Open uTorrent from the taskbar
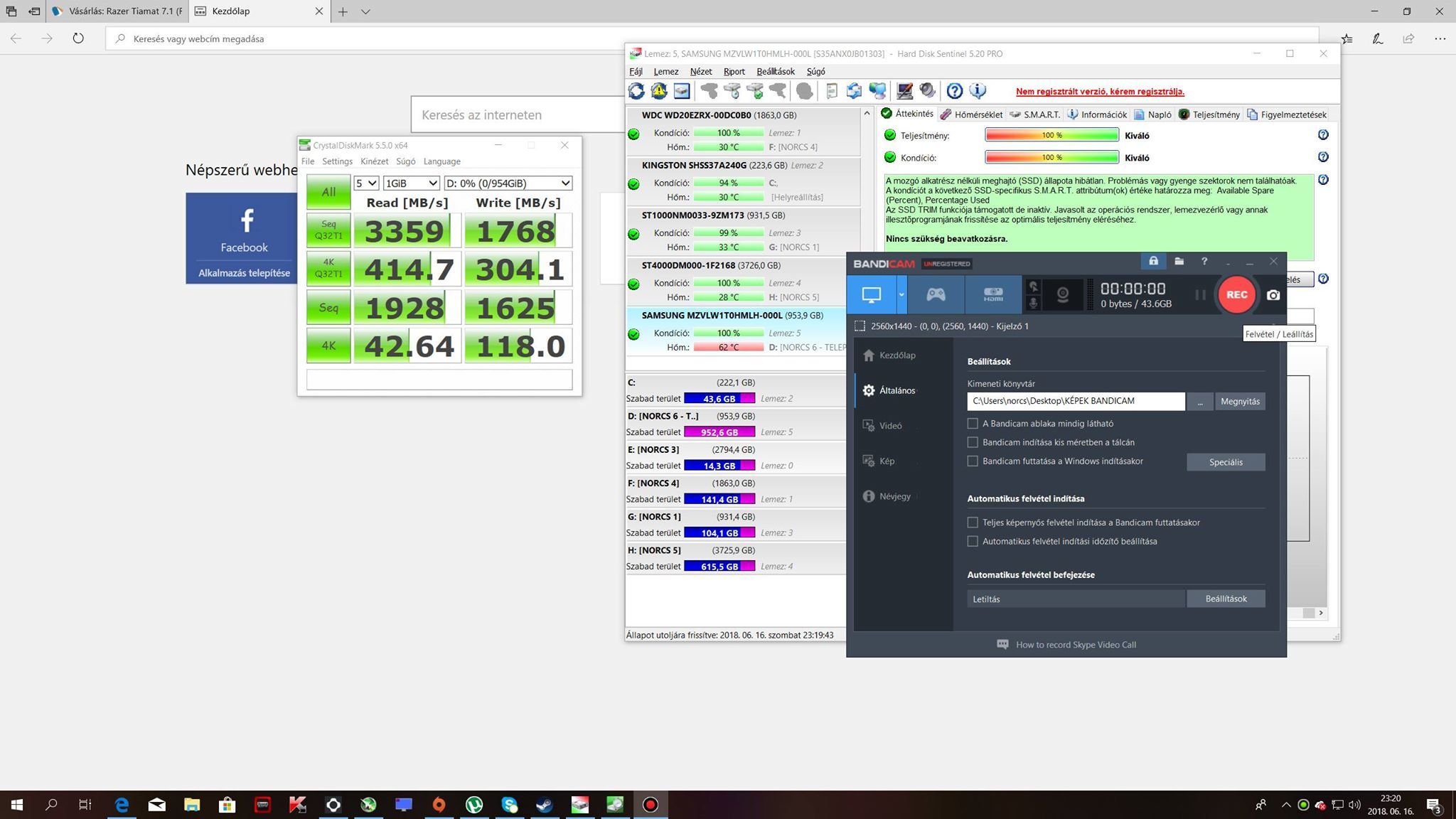The image size is (1456, 819). tap(474, 805)
